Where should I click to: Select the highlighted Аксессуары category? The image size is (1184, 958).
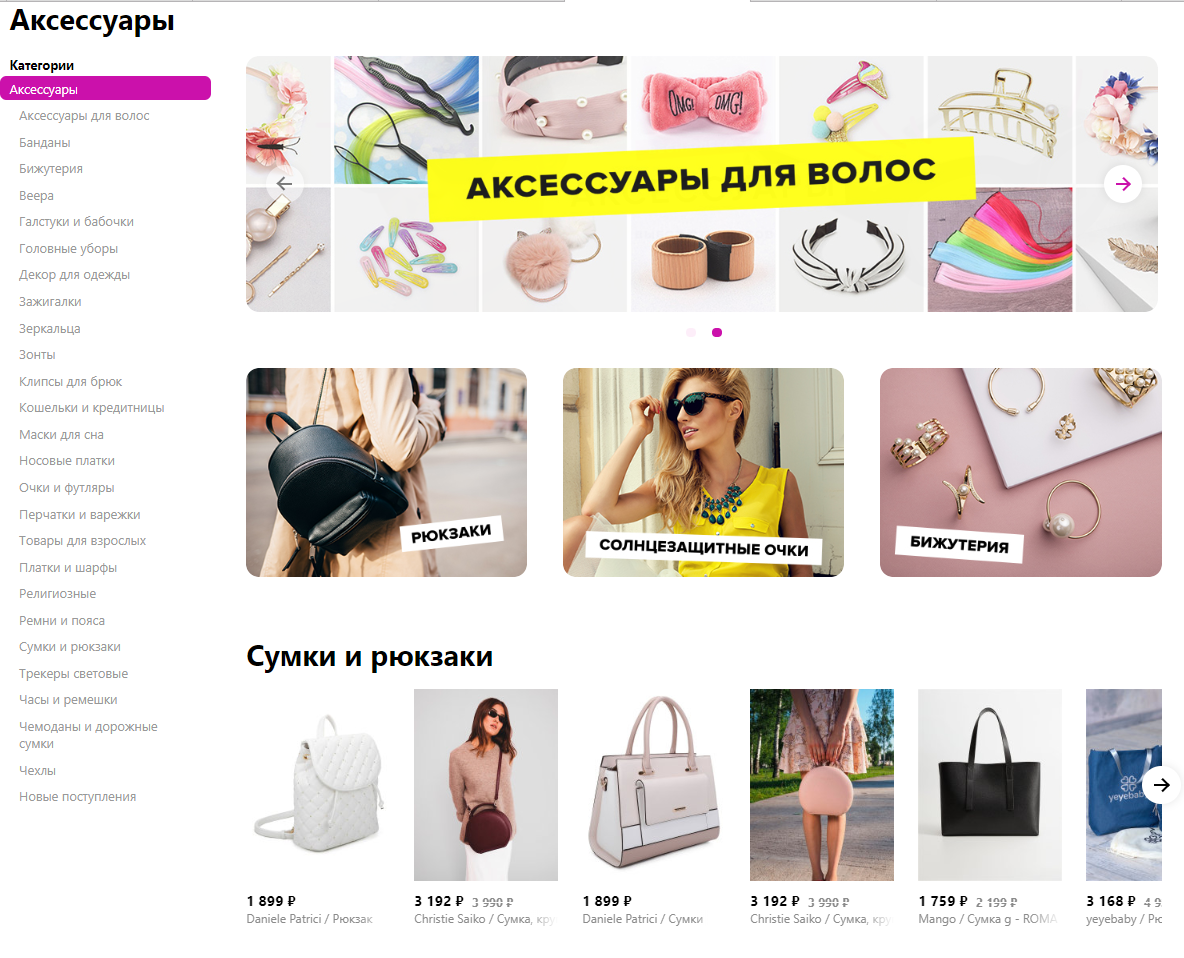point(106,89)
